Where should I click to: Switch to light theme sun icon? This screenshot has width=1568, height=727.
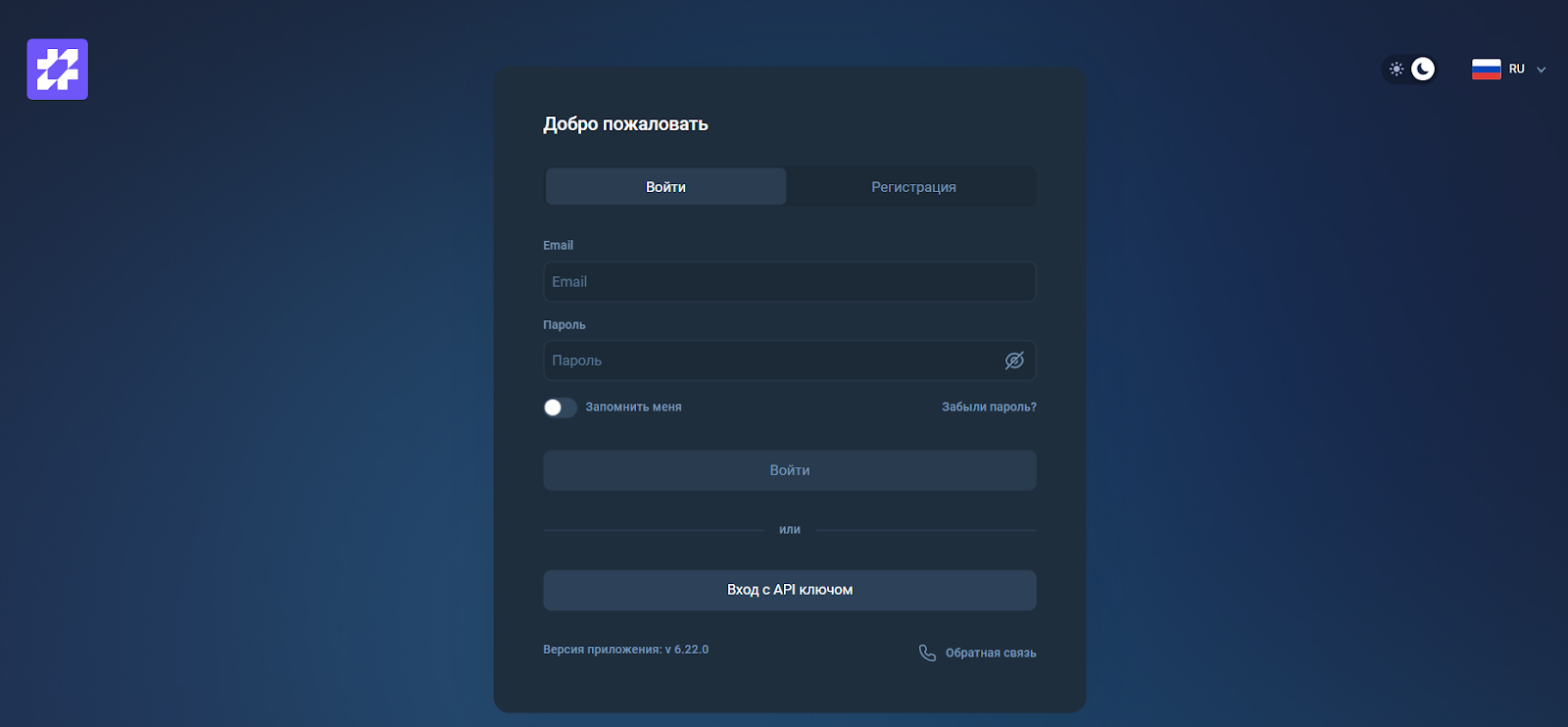pyautogui.click(x=1396, y=69)
